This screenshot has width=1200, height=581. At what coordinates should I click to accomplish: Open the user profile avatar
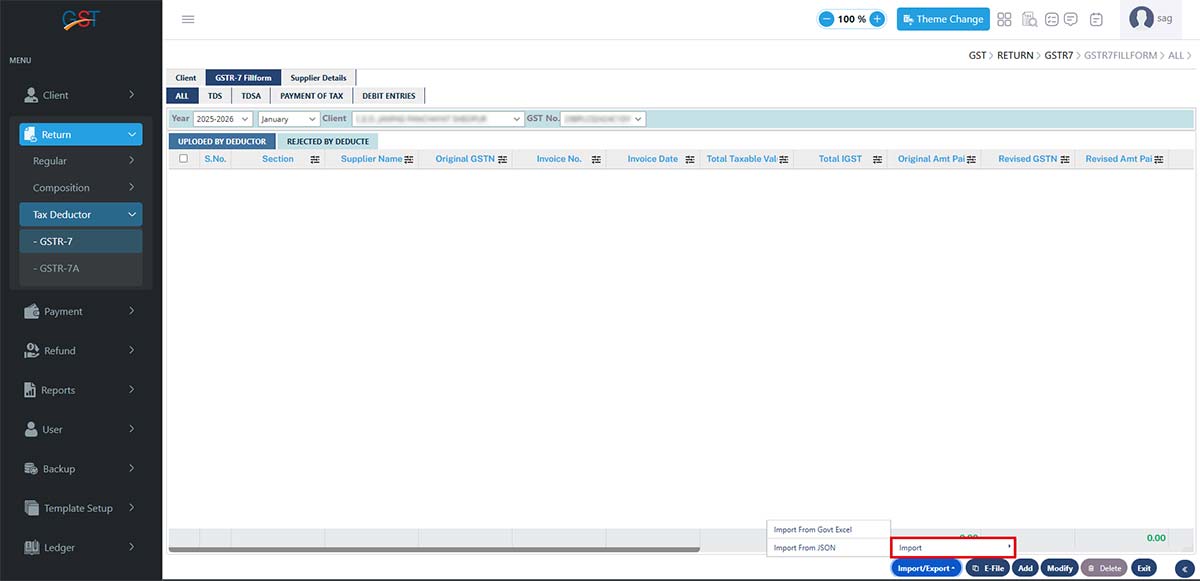point(1141,19)
